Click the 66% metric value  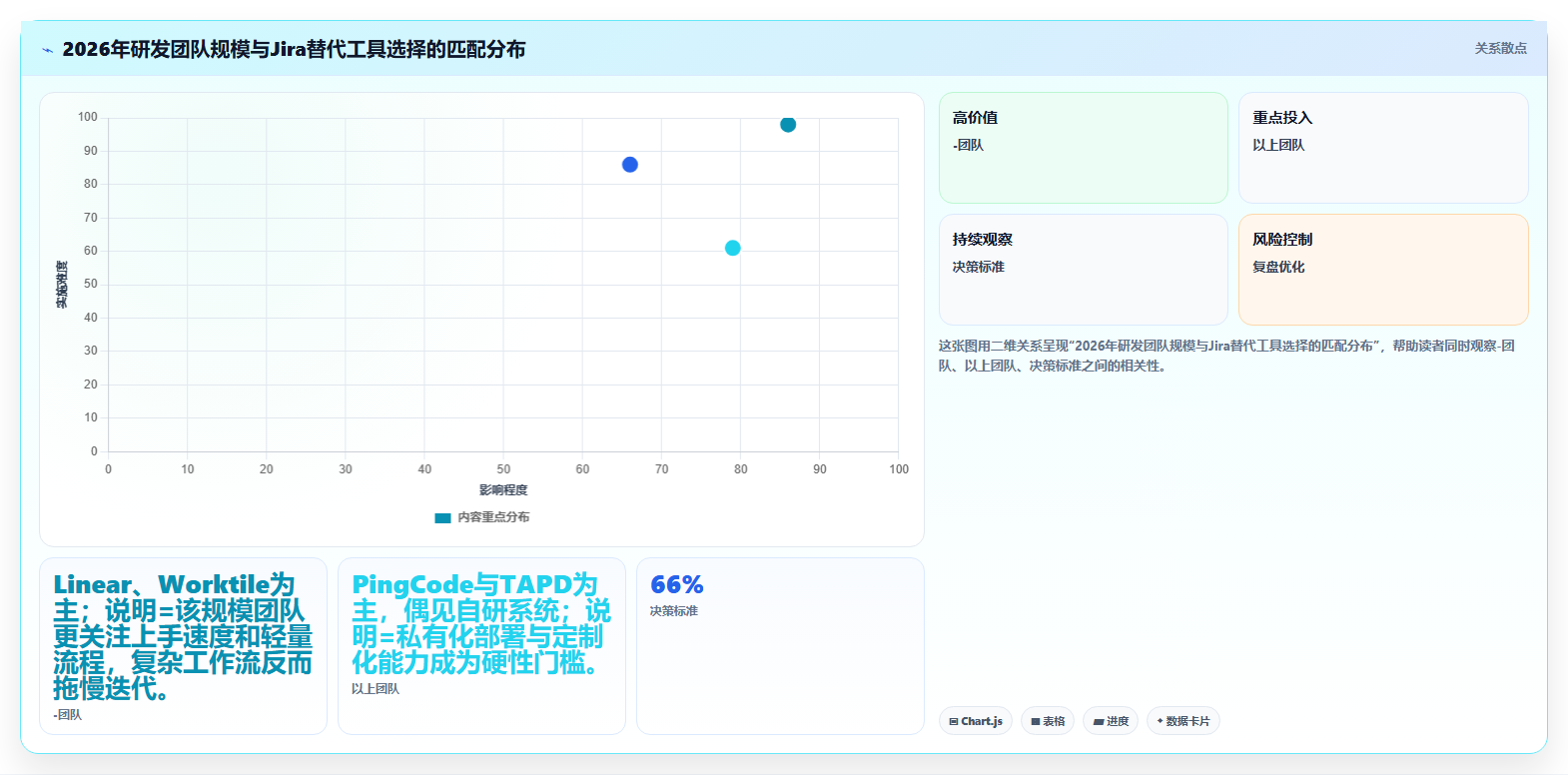point(677,585)
